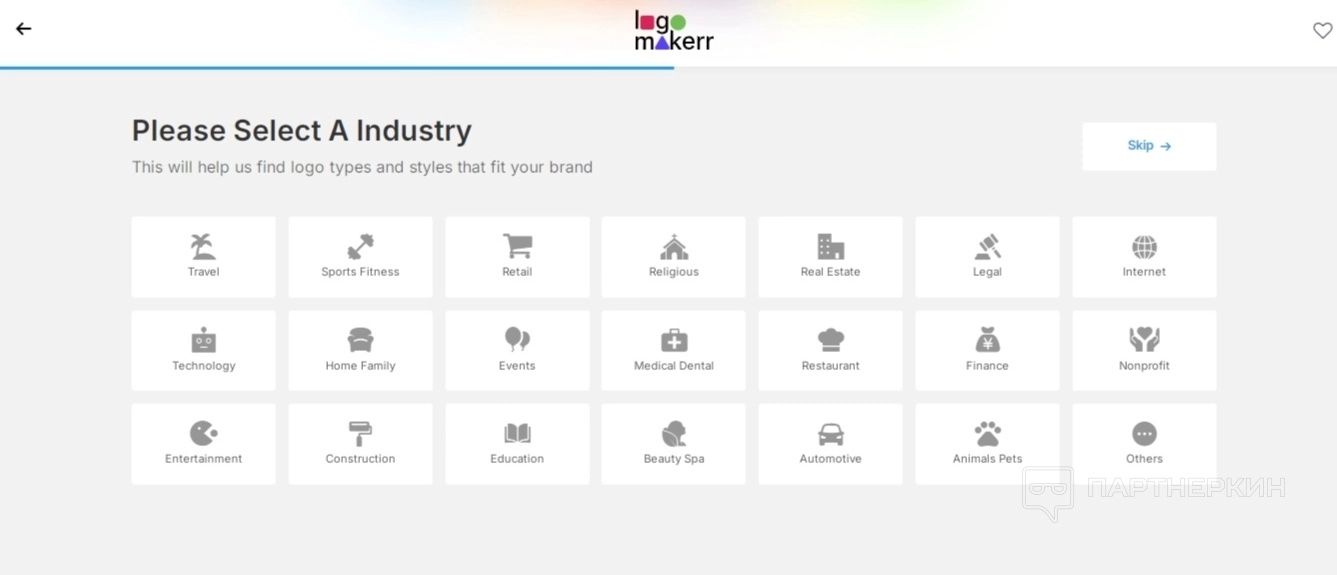Open favorites via the heart icon
Screen dimensions: 1337x575
point(1322,31)
